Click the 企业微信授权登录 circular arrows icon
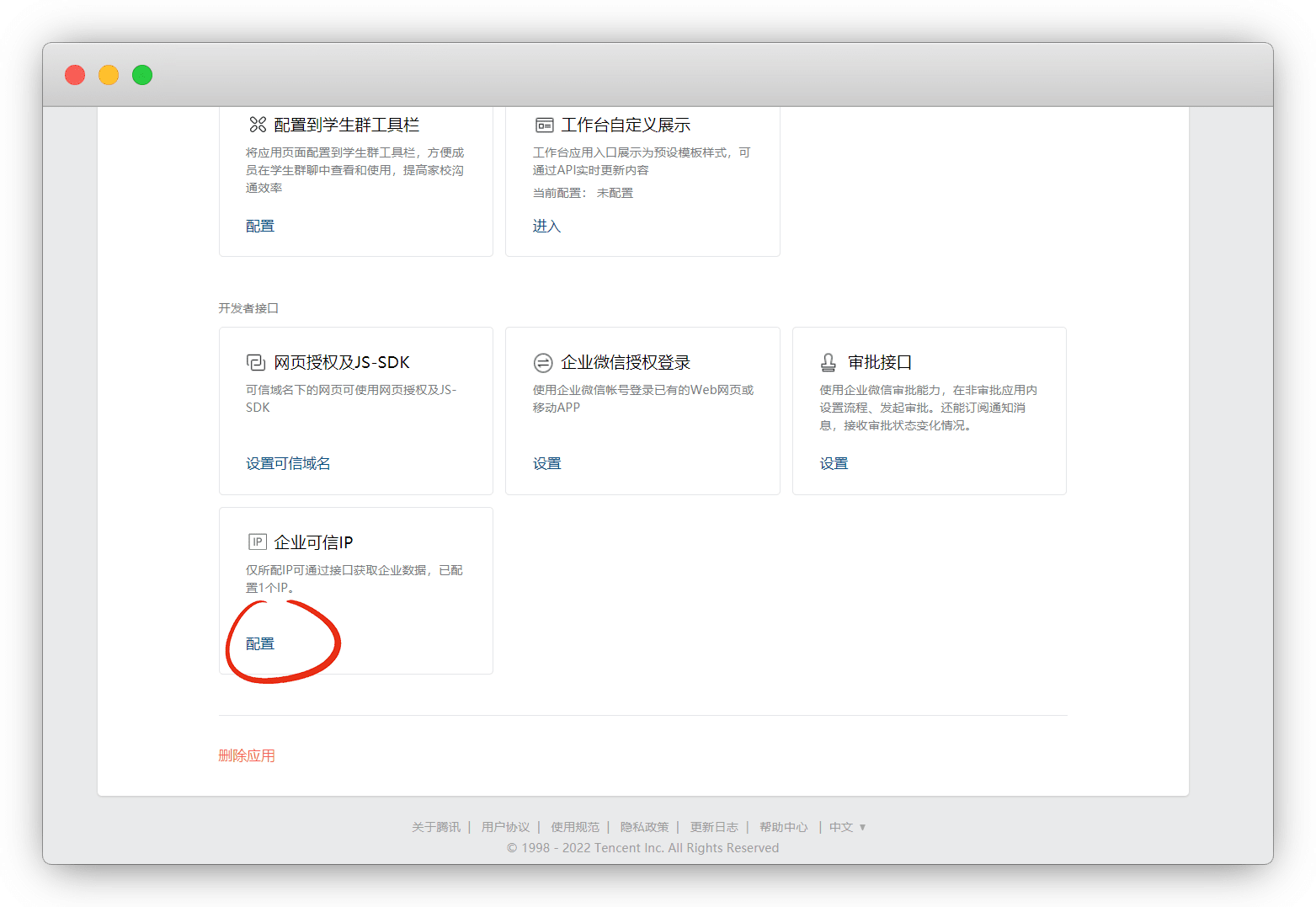The image size is (1316, 907). [x=543, y=363]
